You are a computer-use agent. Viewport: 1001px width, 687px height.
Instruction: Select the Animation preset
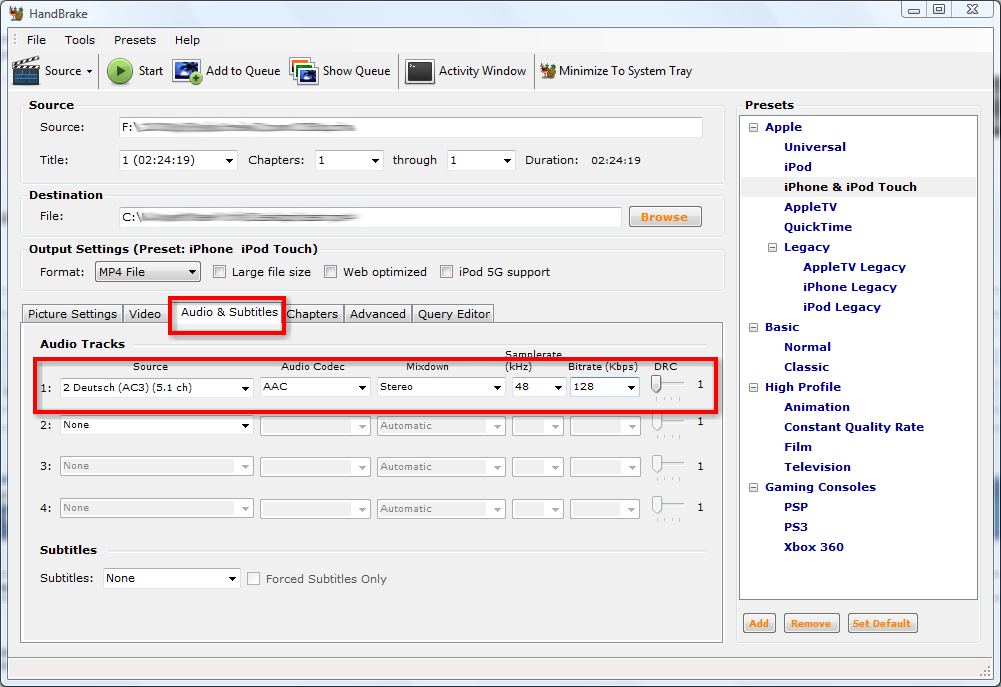point(817,407)
